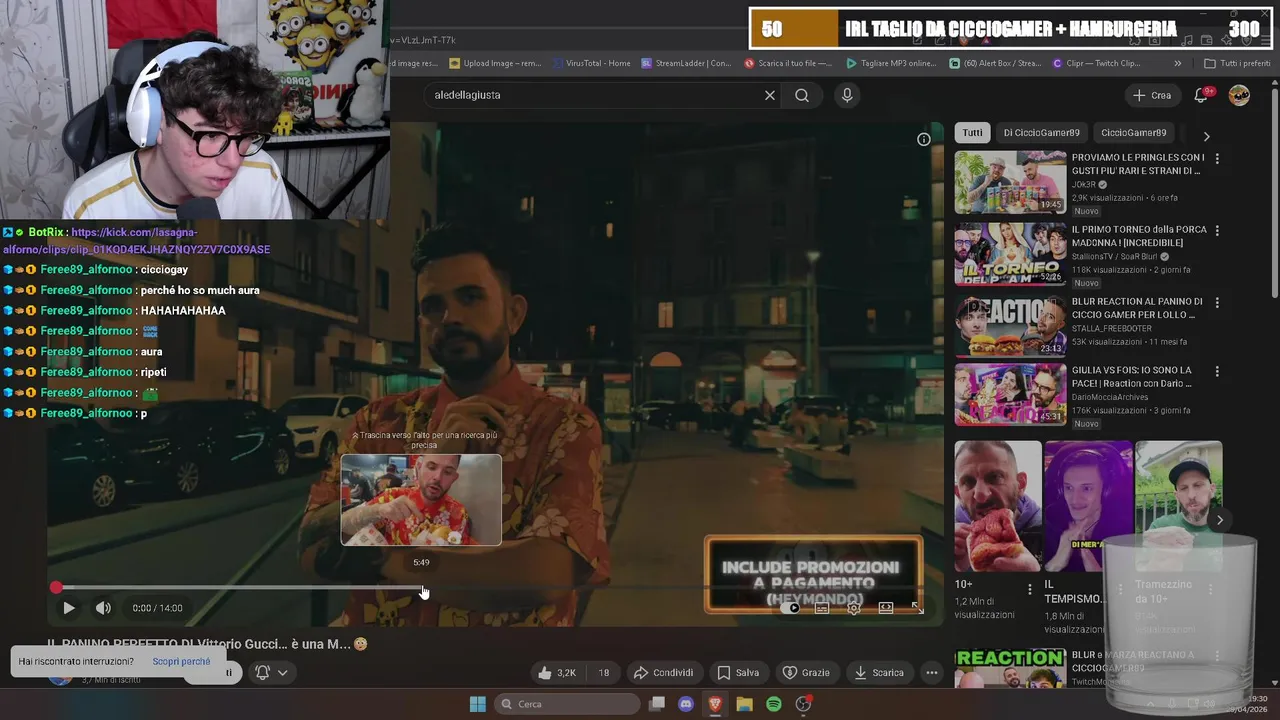Click the red playhead at the timeline start

click(x=56, y=588)
